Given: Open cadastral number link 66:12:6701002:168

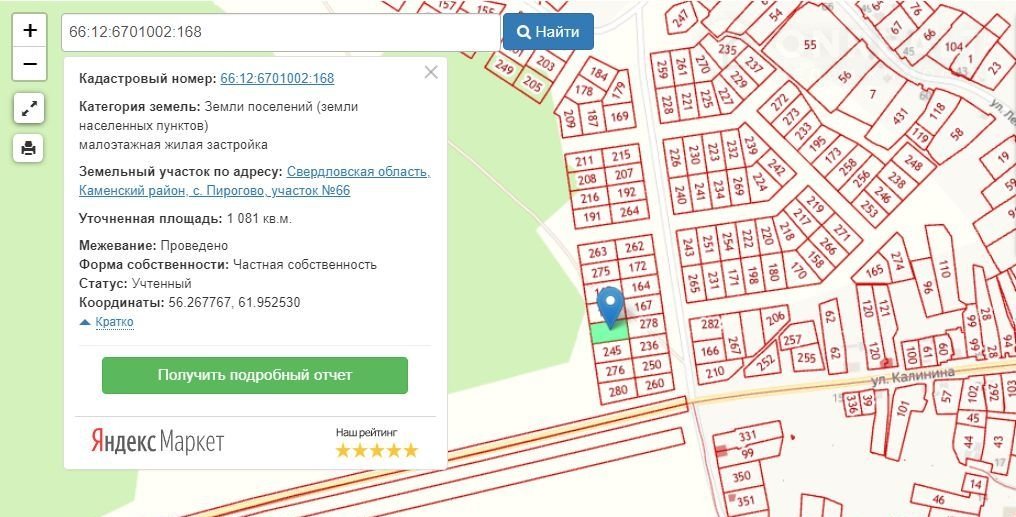Looking at the screenshot, I should (277, 79).
